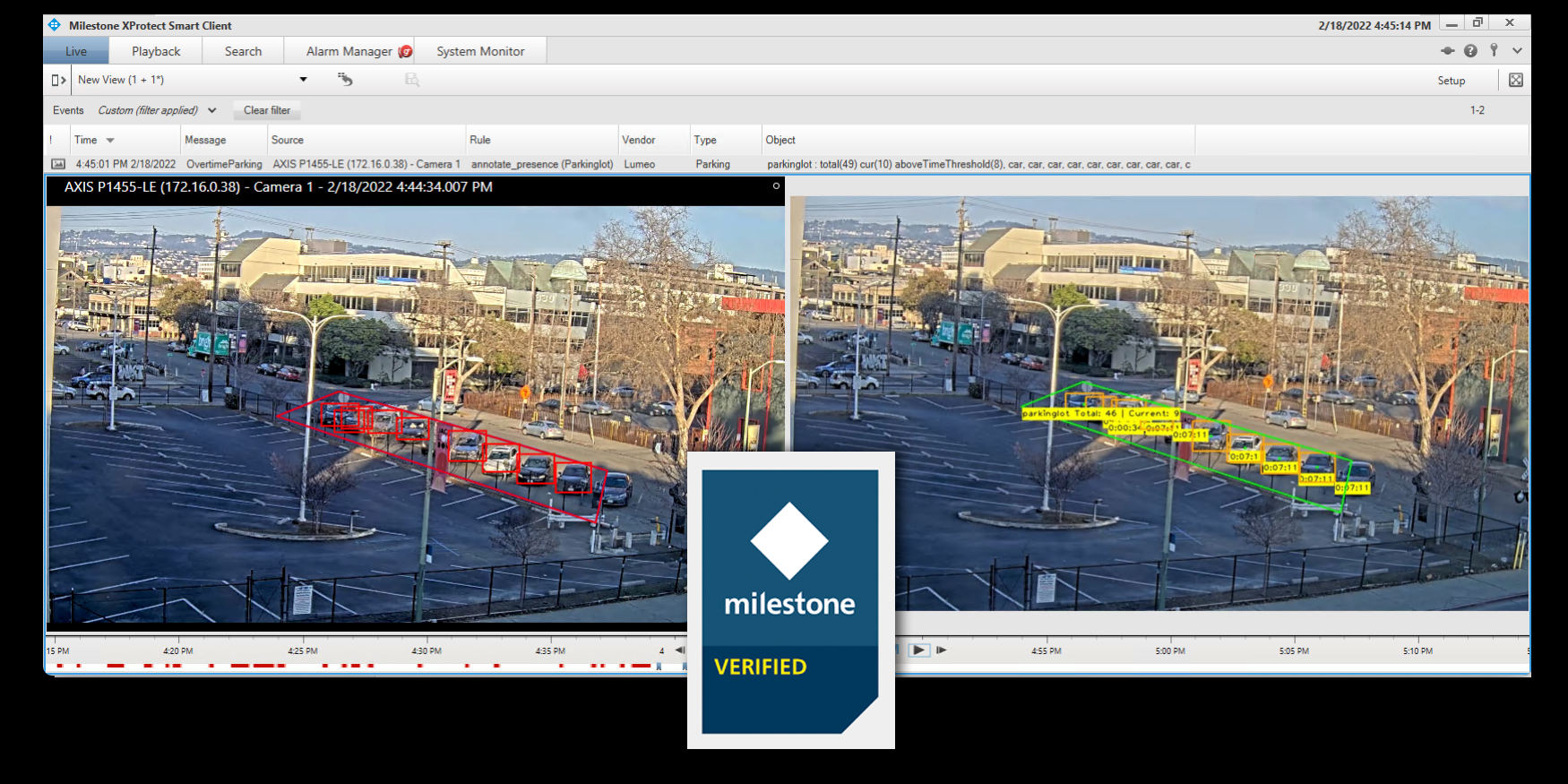
Task: Click the key login information icon
Action: click(1494, 50)
